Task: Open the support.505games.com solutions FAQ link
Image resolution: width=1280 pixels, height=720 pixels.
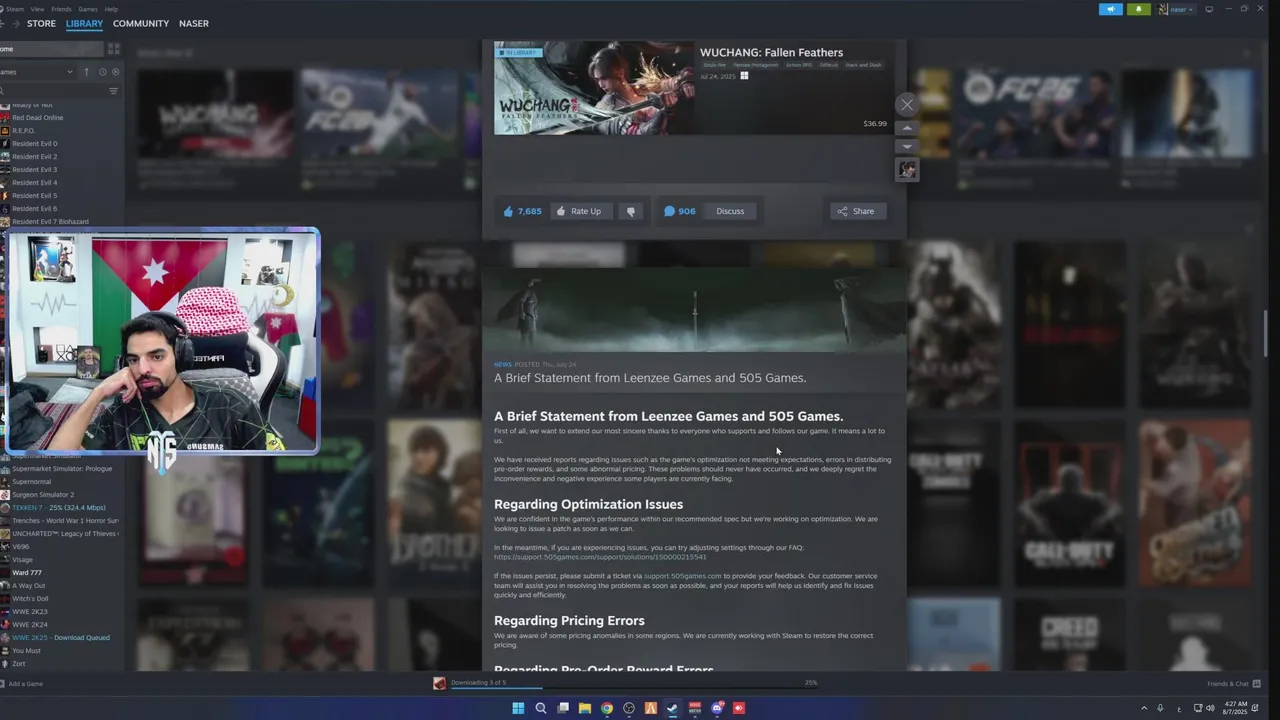Action: tap(600, 557)
